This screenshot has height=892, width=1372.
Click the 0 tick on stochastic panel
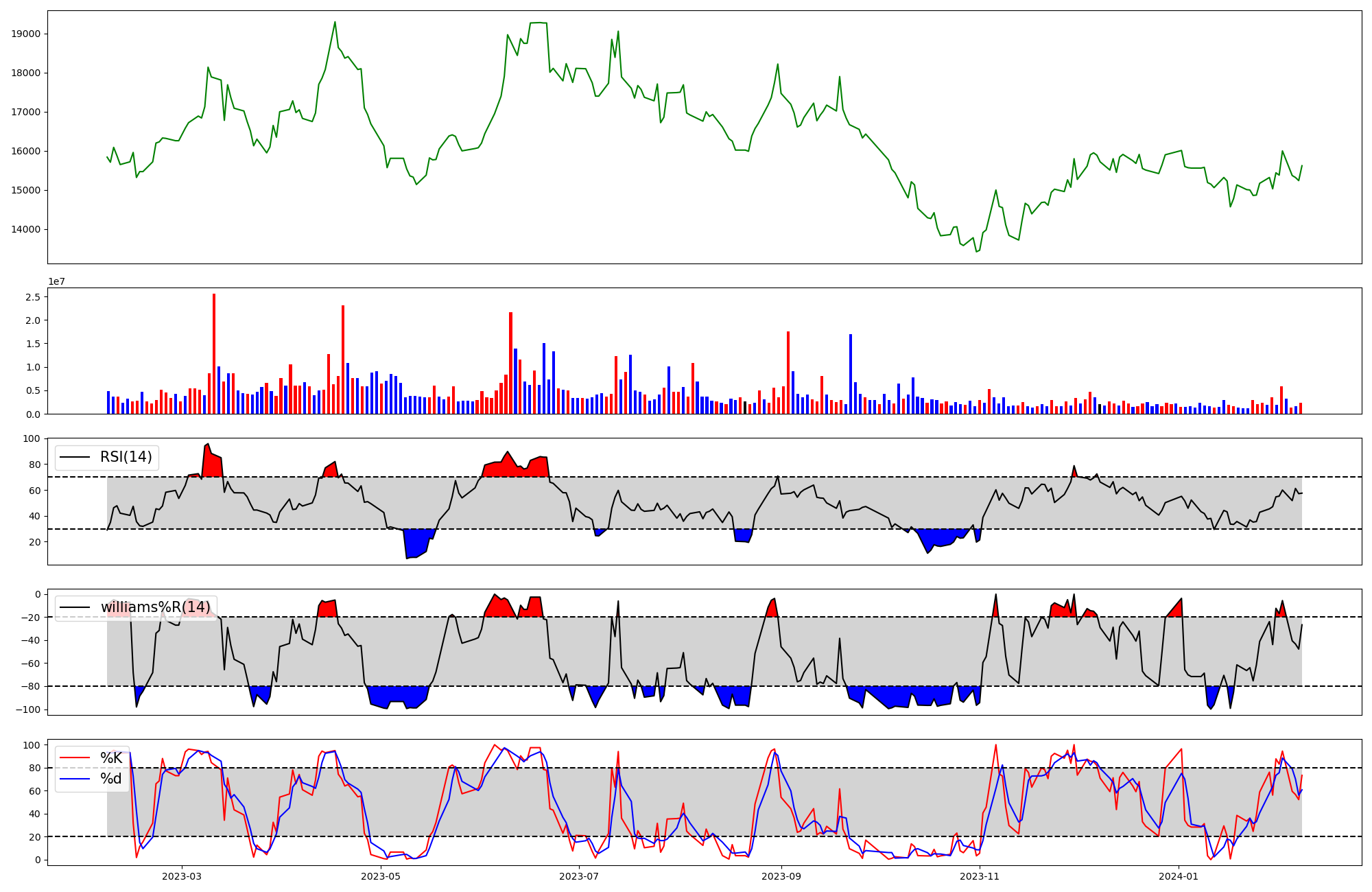tap(37, 860)
